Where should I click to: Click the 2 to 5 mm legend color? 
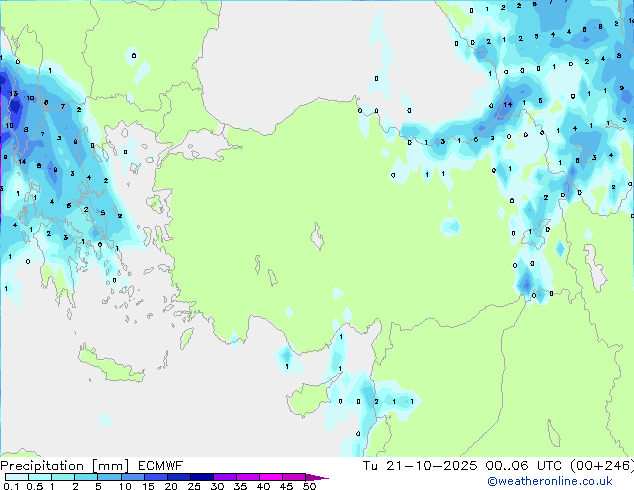click(x=86, y=477)
